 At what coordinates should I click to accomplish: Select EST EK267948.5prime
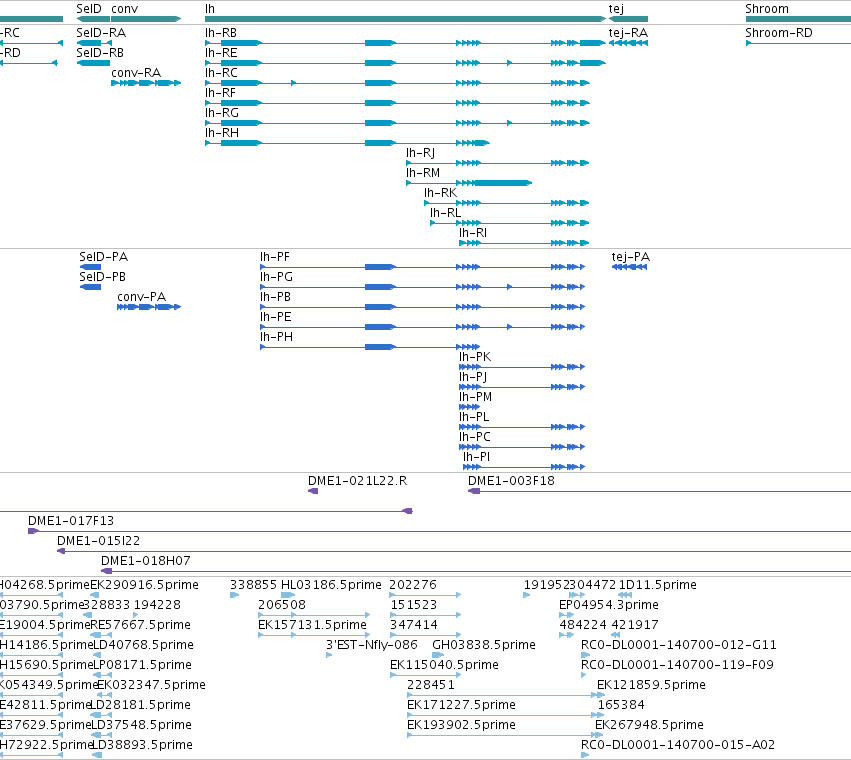point(599,736)
